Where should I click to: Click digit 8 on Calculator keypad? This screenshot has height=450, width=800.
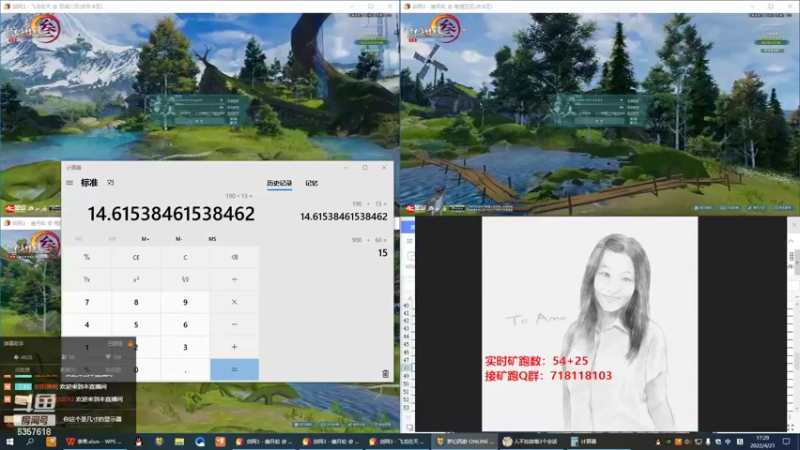click(x=136, y=302)
